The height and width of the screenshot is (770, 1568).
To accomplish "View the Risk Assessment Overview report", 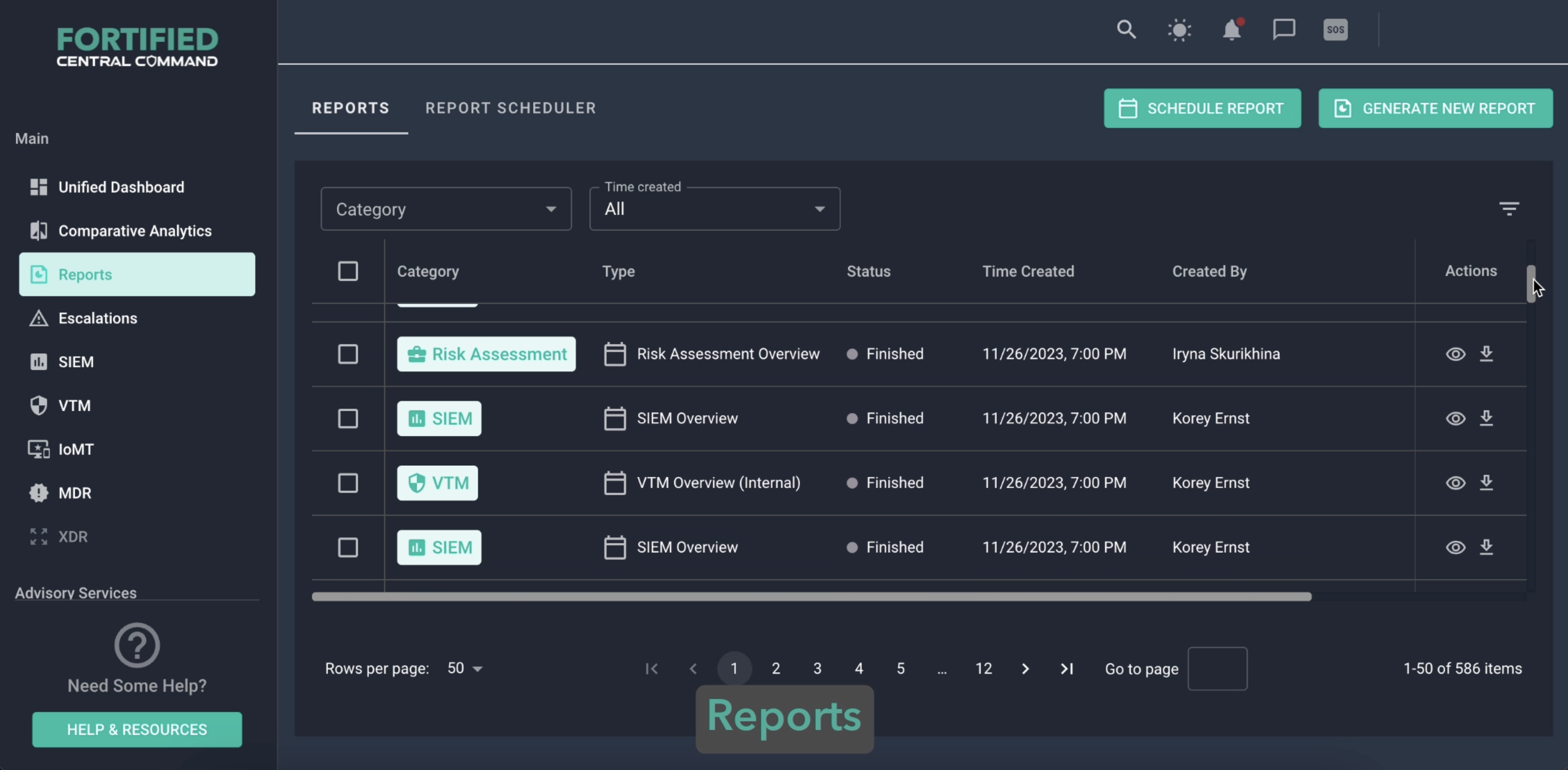I will [1455, 354].
